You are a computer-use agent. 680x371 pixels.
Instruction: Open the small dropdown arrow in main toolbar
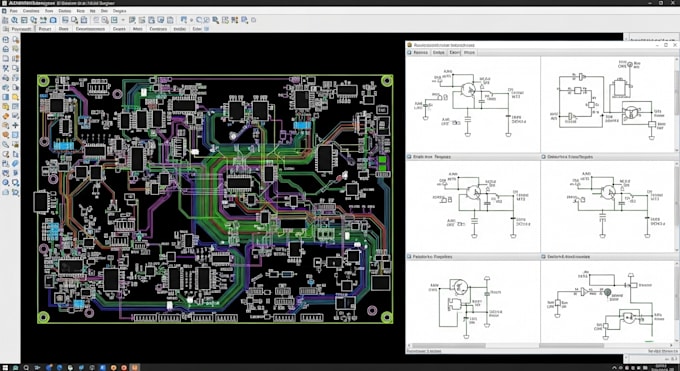pyautogui.click(x=123, y=20)
